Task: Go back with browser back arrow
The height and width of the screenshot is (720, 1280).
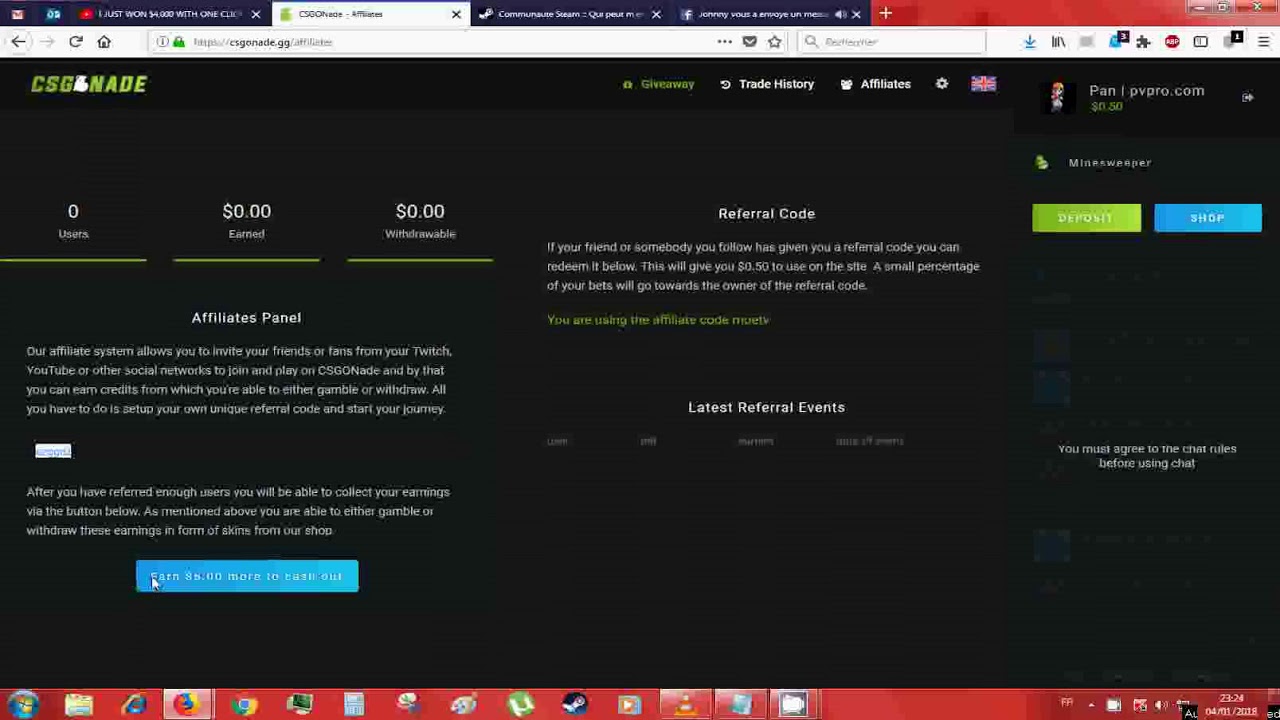Action: tap(18, 42)
